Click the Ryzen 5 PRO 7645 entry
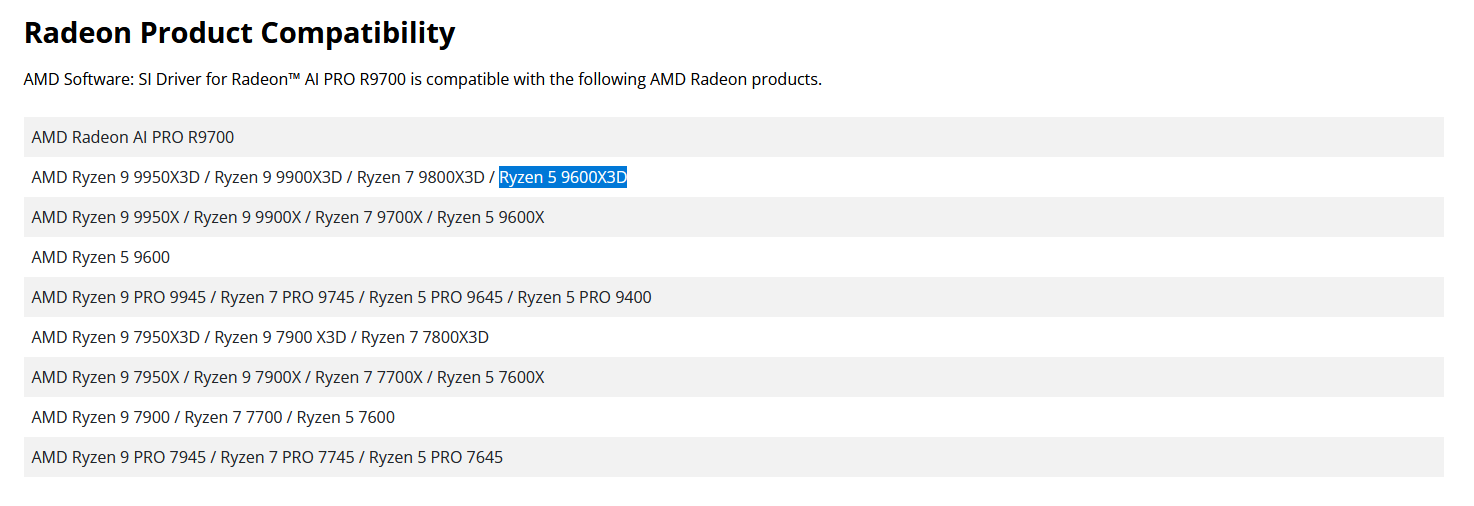Screen dimensions: 1474x506 point(436,458)
